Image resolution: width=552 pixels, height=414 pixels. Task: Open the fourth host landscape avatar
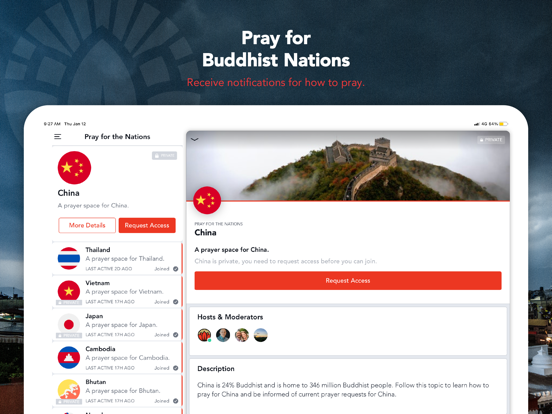tap(261, 335)
